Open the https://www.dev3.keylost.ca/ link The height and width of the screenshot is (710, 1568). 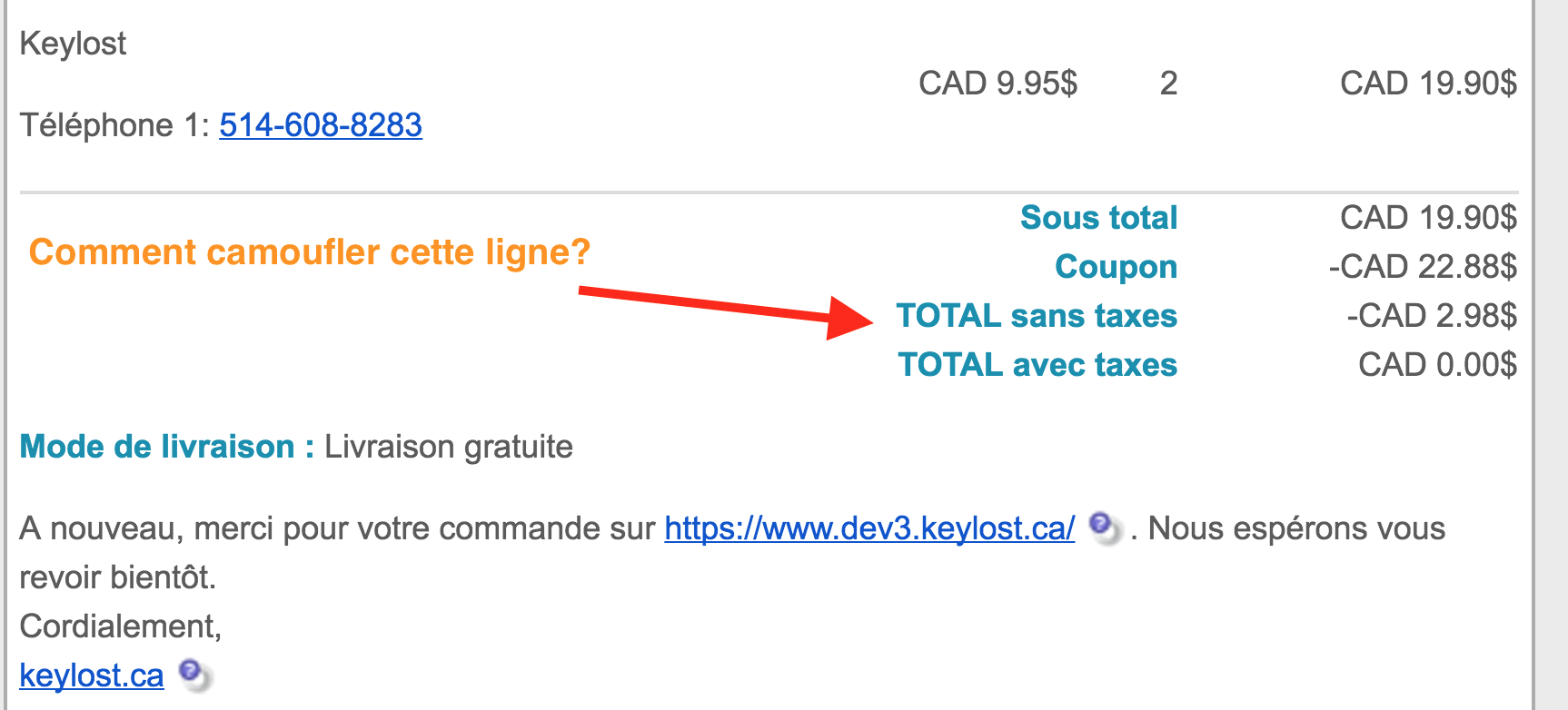tap(869, 528)
